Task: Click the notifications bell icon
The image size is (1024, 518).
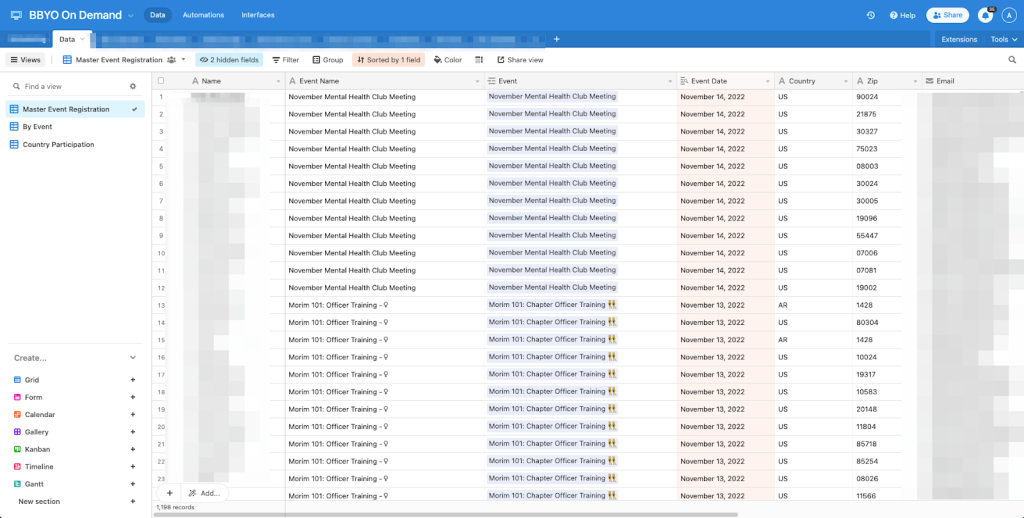Action: click(x=985, y=15)
